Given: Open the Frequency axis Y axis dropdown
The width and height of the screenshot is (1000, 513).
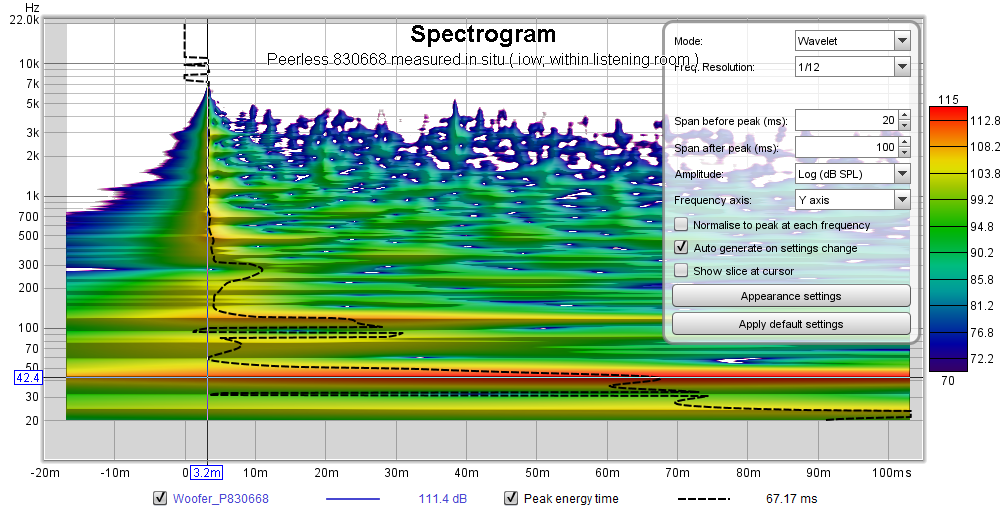Looking at the screenshot, I should [852, 200].
